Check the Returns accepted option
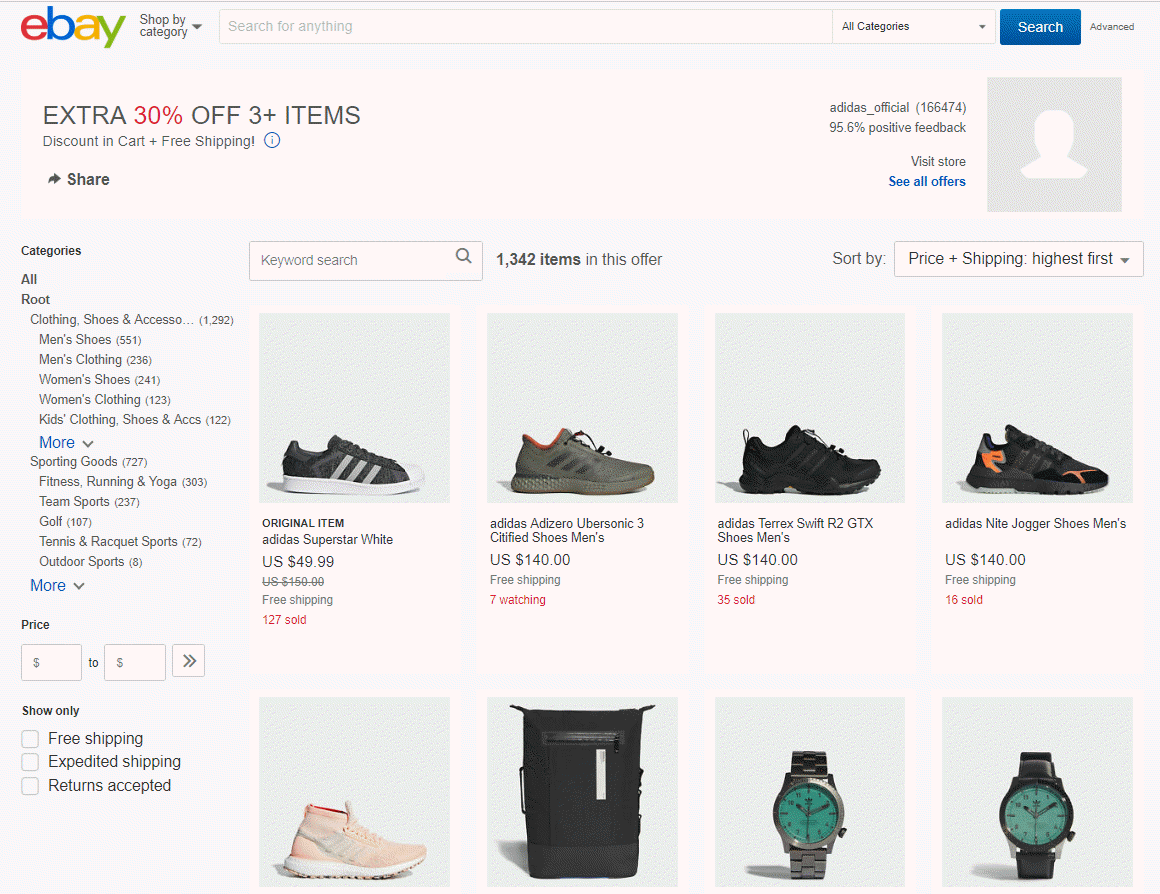This screenshot has height=894, width=1160. [30, 786]
